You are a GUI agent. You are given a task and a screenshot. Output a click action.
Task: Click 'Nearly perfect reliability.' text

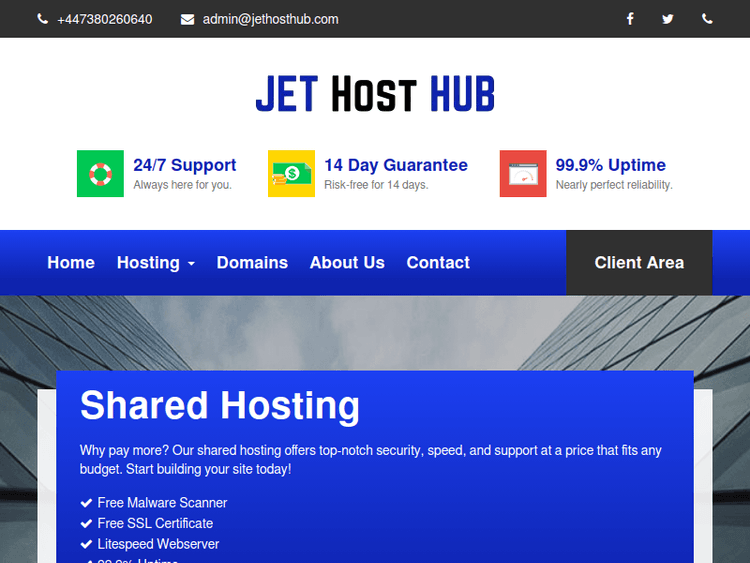(614, 185)
